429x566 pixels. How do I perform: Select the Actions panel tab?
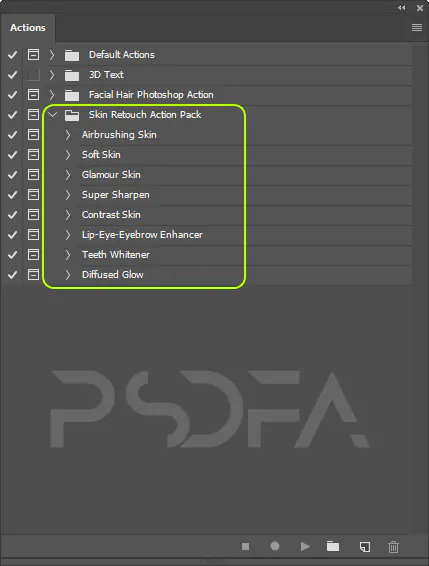(28, 28)
